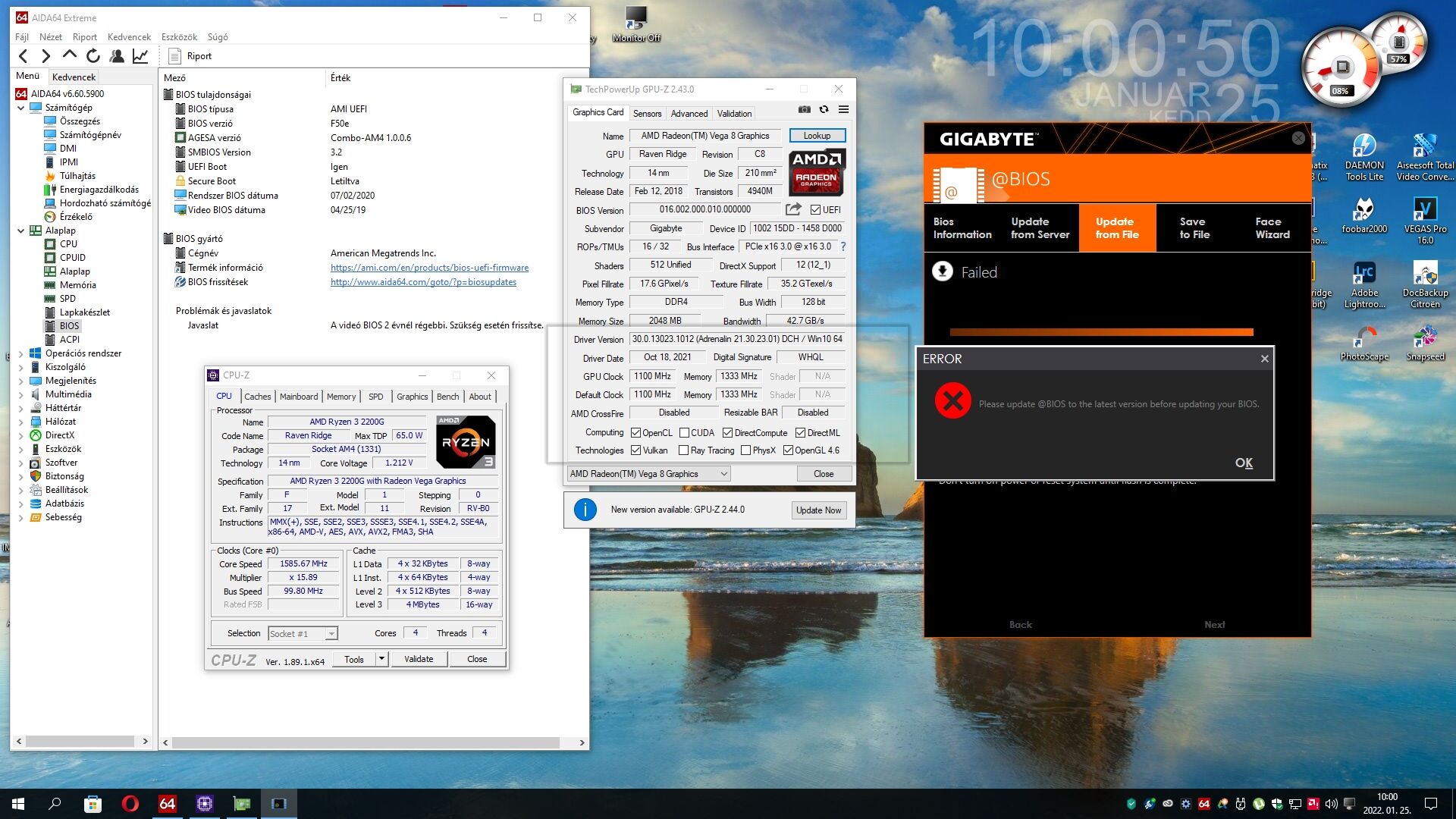Open Microsoft Store from taskbar
1456x819 pixels.
tap(93, 804)
